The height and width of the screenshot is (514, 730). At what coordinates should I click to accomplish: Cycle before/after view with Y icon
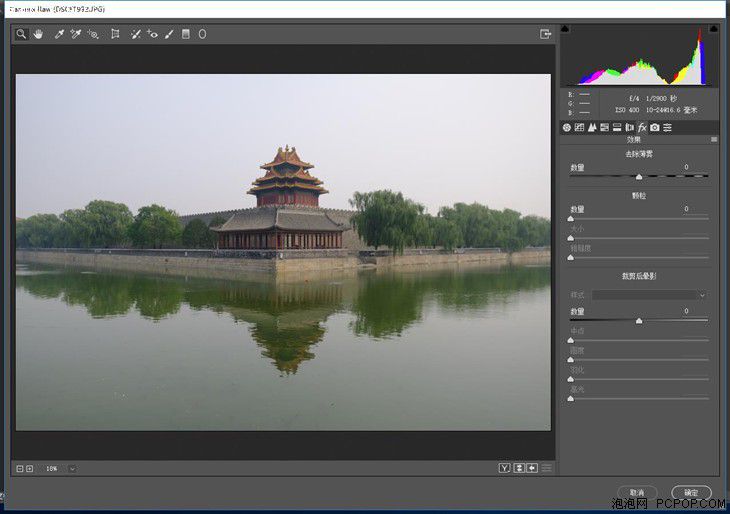504,468
